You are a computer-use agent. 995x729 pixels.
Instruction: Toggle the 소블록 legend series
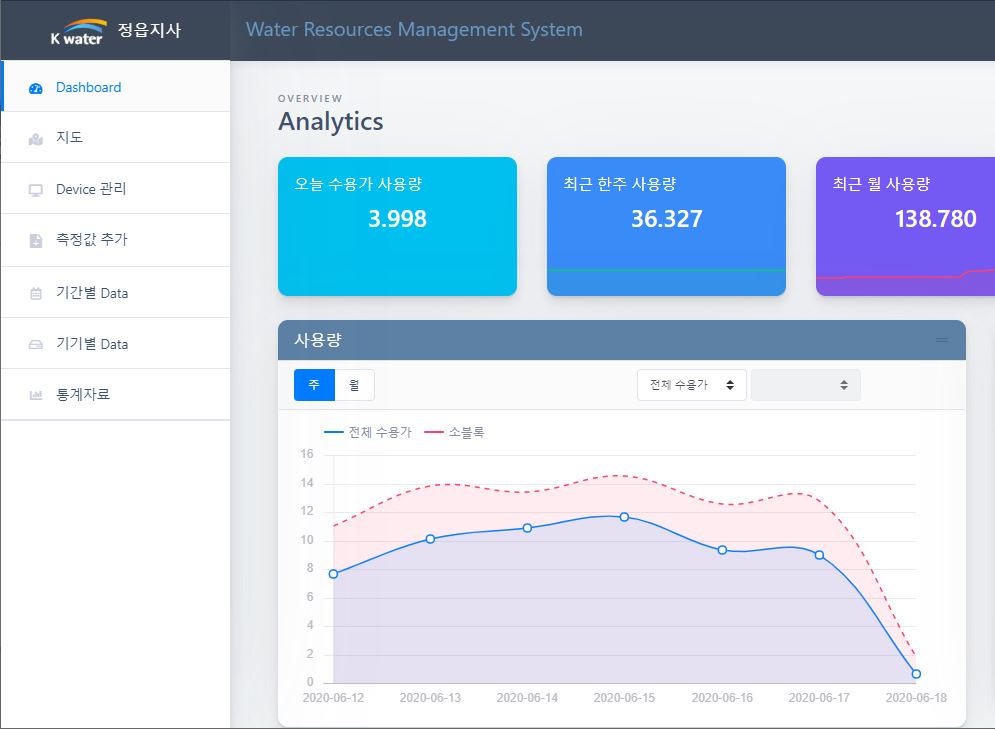454,432
